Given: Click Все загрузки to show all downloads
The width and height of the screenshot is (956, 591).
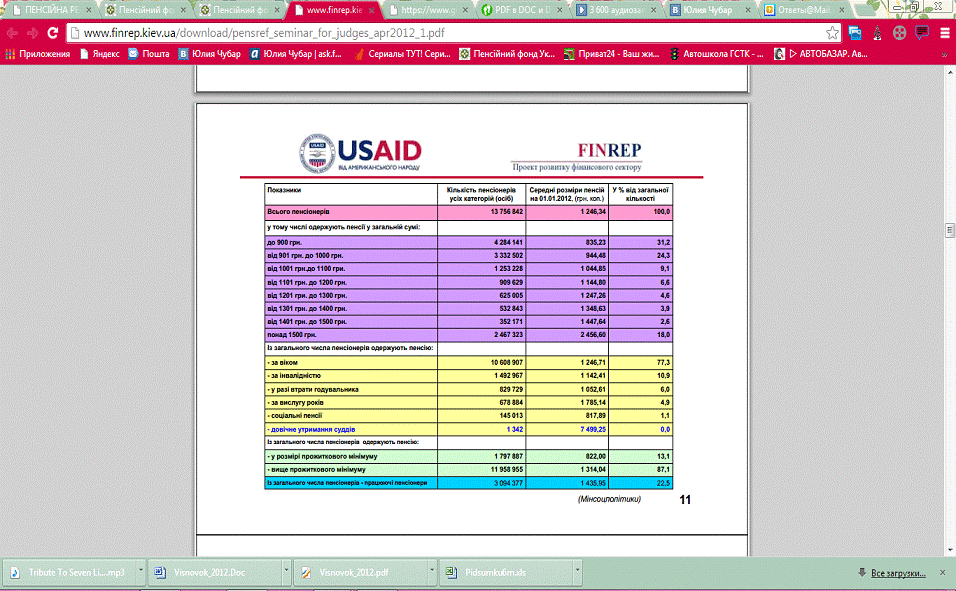Looking at the screenshot, I should [x=892, y=573].
